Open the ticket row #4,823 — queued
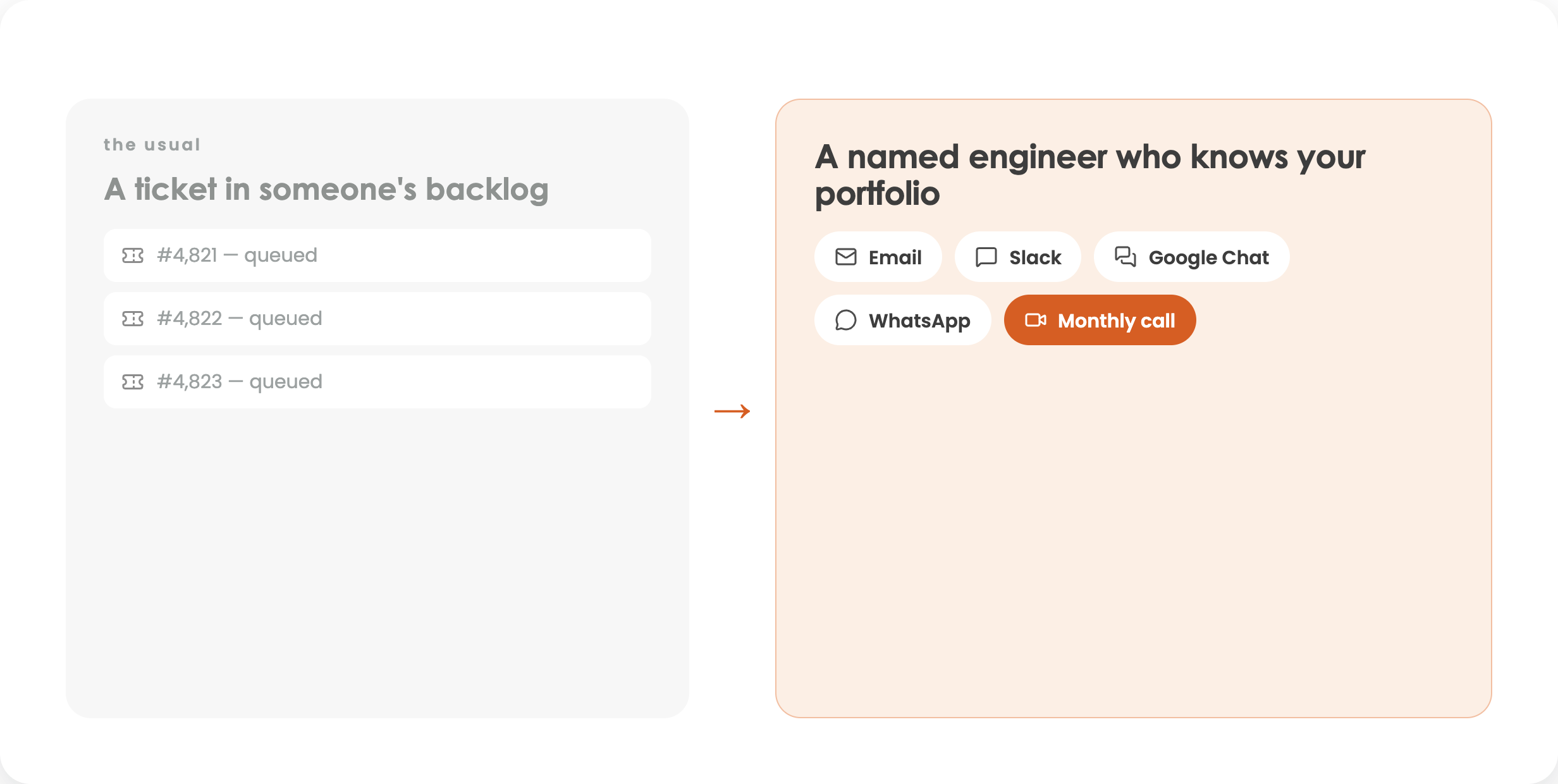This screenshot has width=1558, height=784. 377,382
